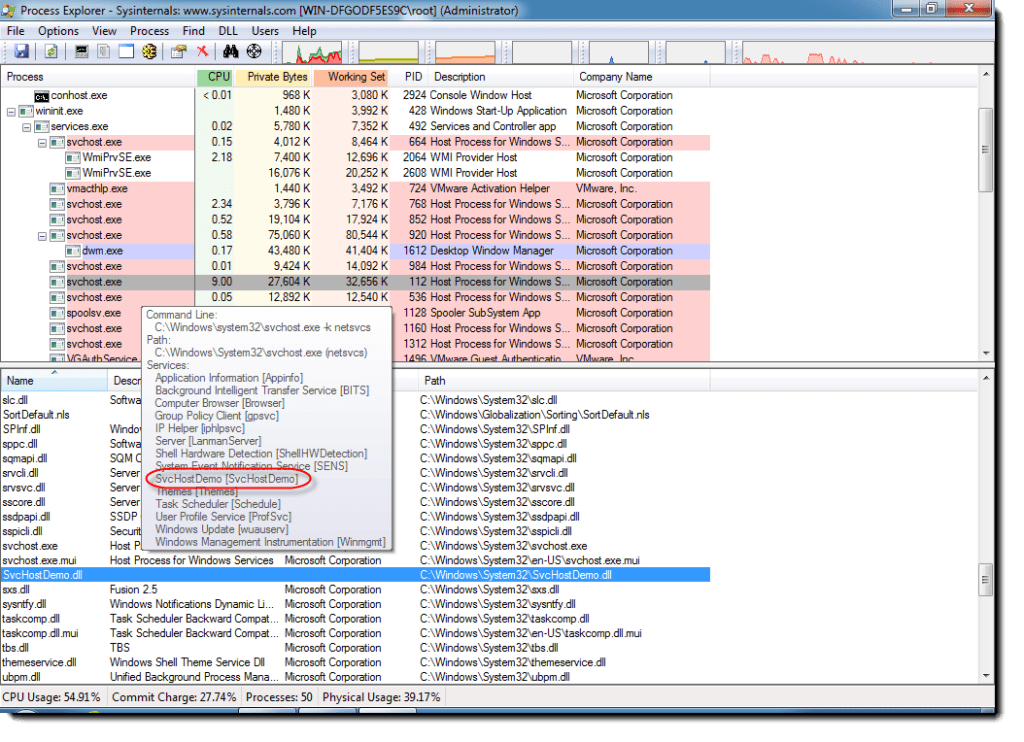Toggle the lower pane toolbar icon
Image resolution: width=1024 pixels, height=742 pixels.
point(126,51)
